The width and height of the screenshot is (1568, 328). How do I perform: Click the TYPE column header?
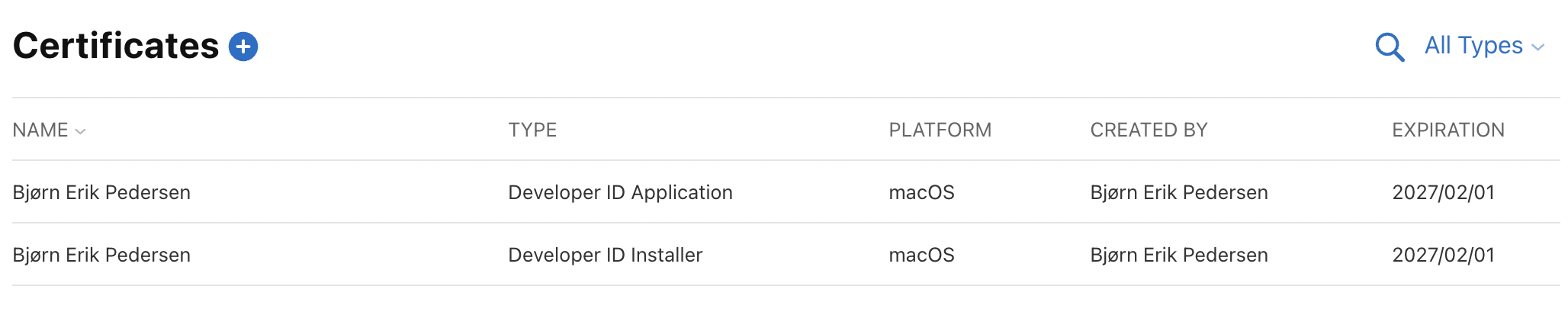pos(532,130)
